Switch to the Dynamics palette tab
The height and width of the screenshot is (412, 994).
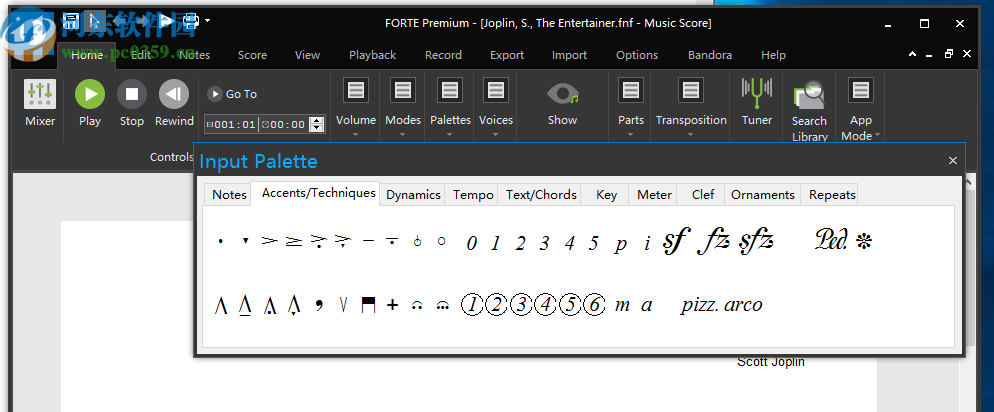[x=413, y=195]
